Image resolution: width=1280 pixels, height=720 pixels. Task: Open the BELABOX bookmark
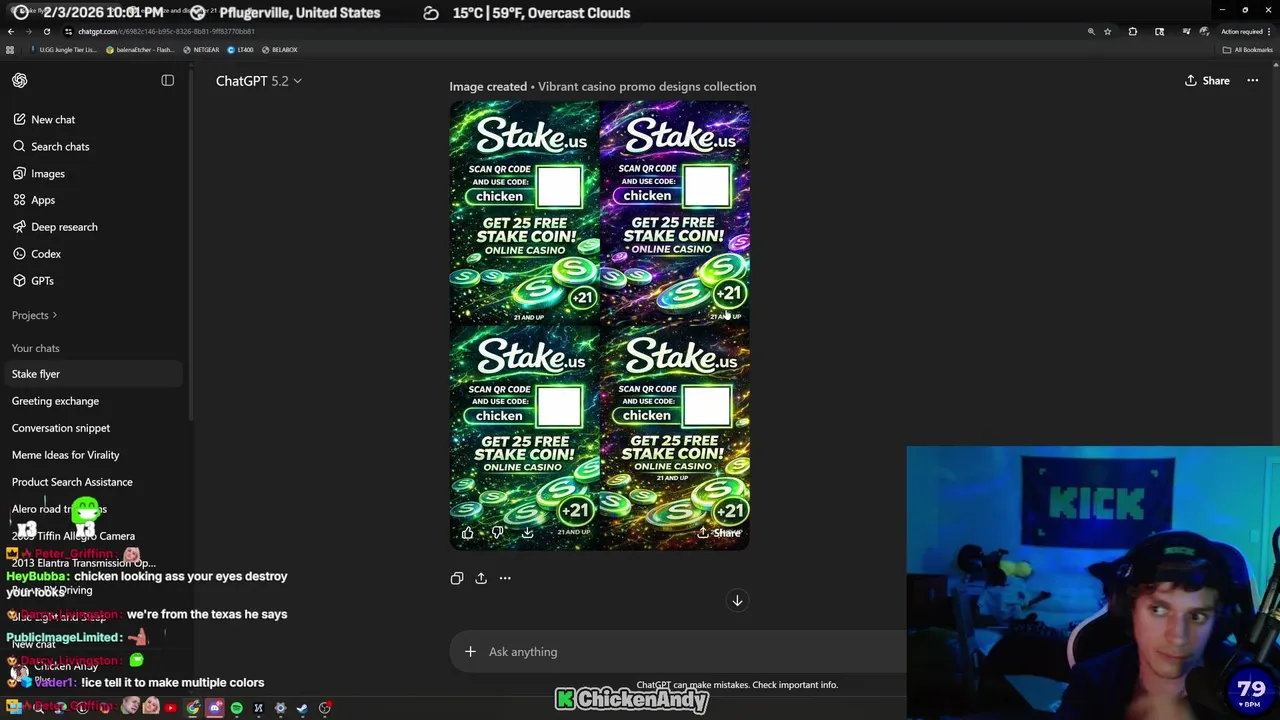[280, 50]
